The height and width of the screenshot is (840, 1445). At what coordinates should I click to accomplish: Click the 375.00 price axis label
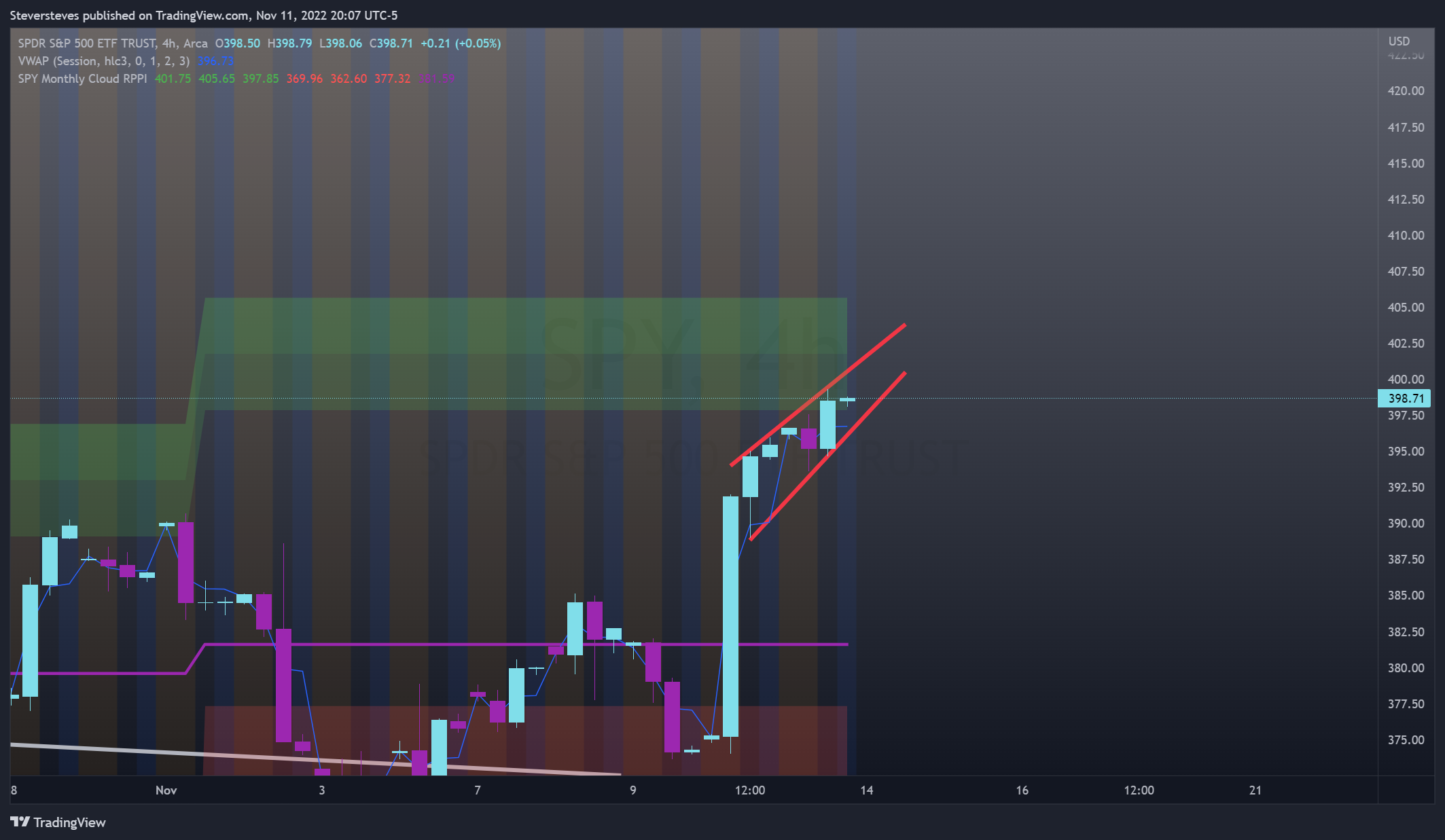coord(1406,740)
